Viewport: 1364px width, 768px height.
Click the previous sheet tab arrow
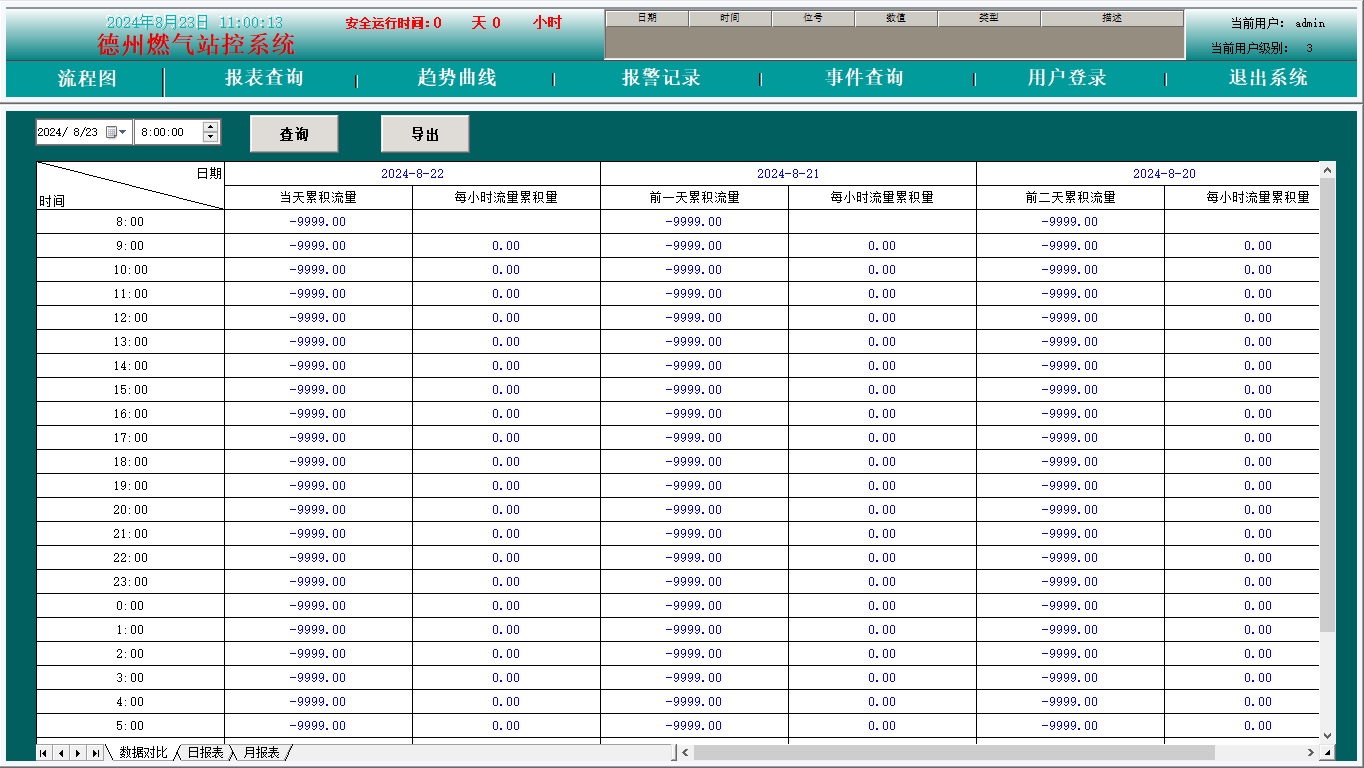pyautogui.click(x=61, y=753)
